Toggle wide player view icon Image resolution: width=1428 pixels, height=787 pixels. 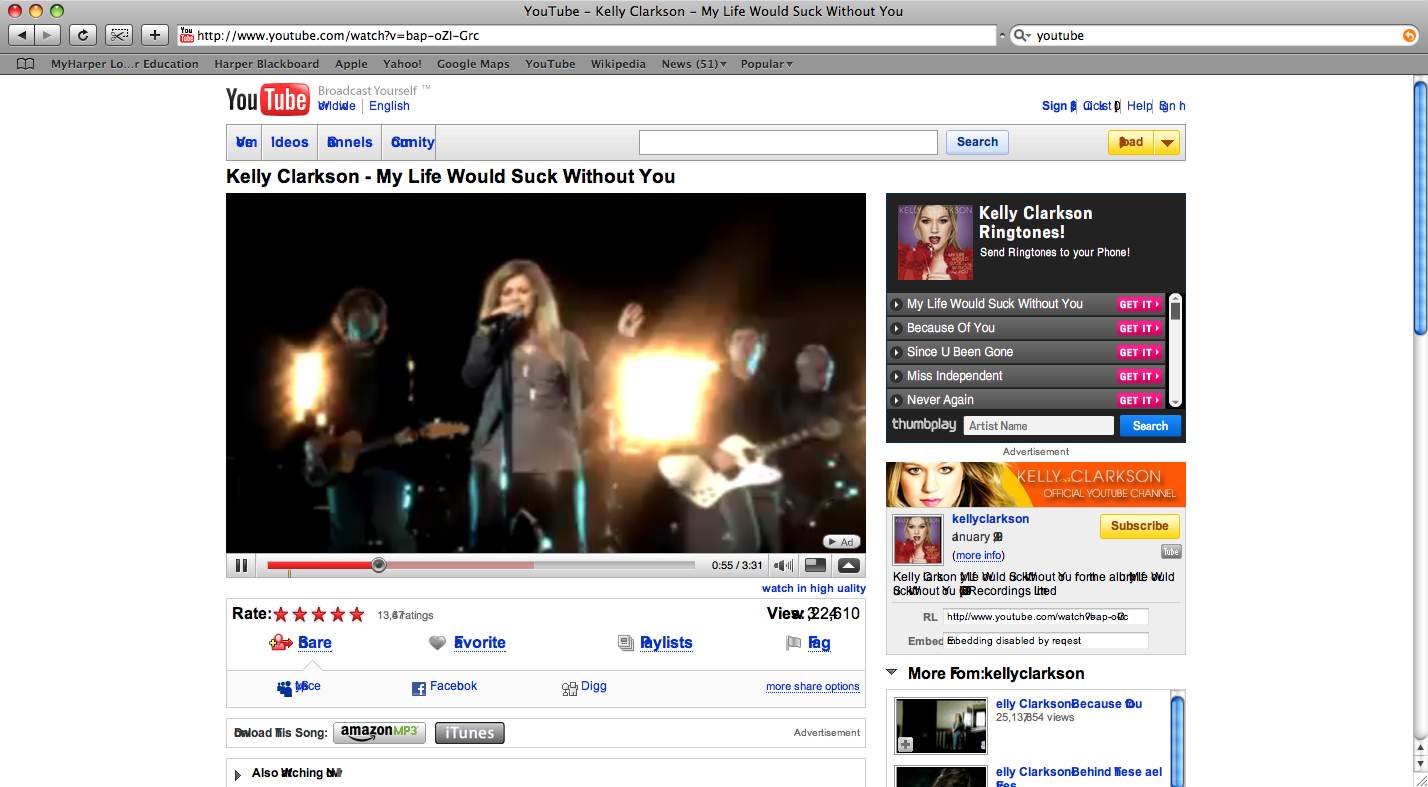pyautogui.click(x=816, y=565)
